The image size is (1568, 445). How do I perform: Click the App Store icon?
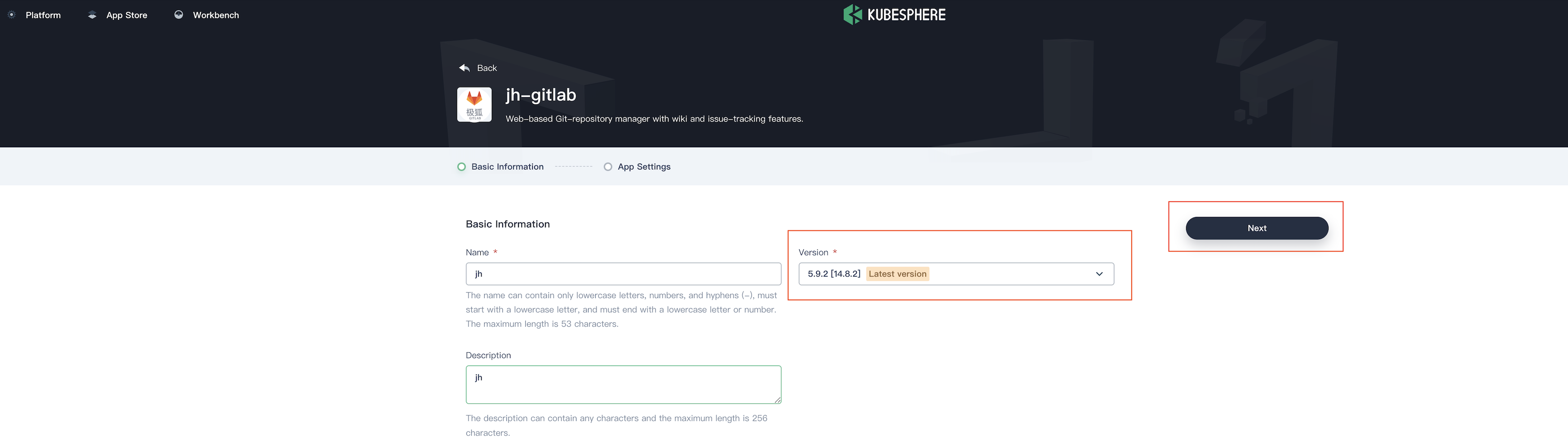92,15
